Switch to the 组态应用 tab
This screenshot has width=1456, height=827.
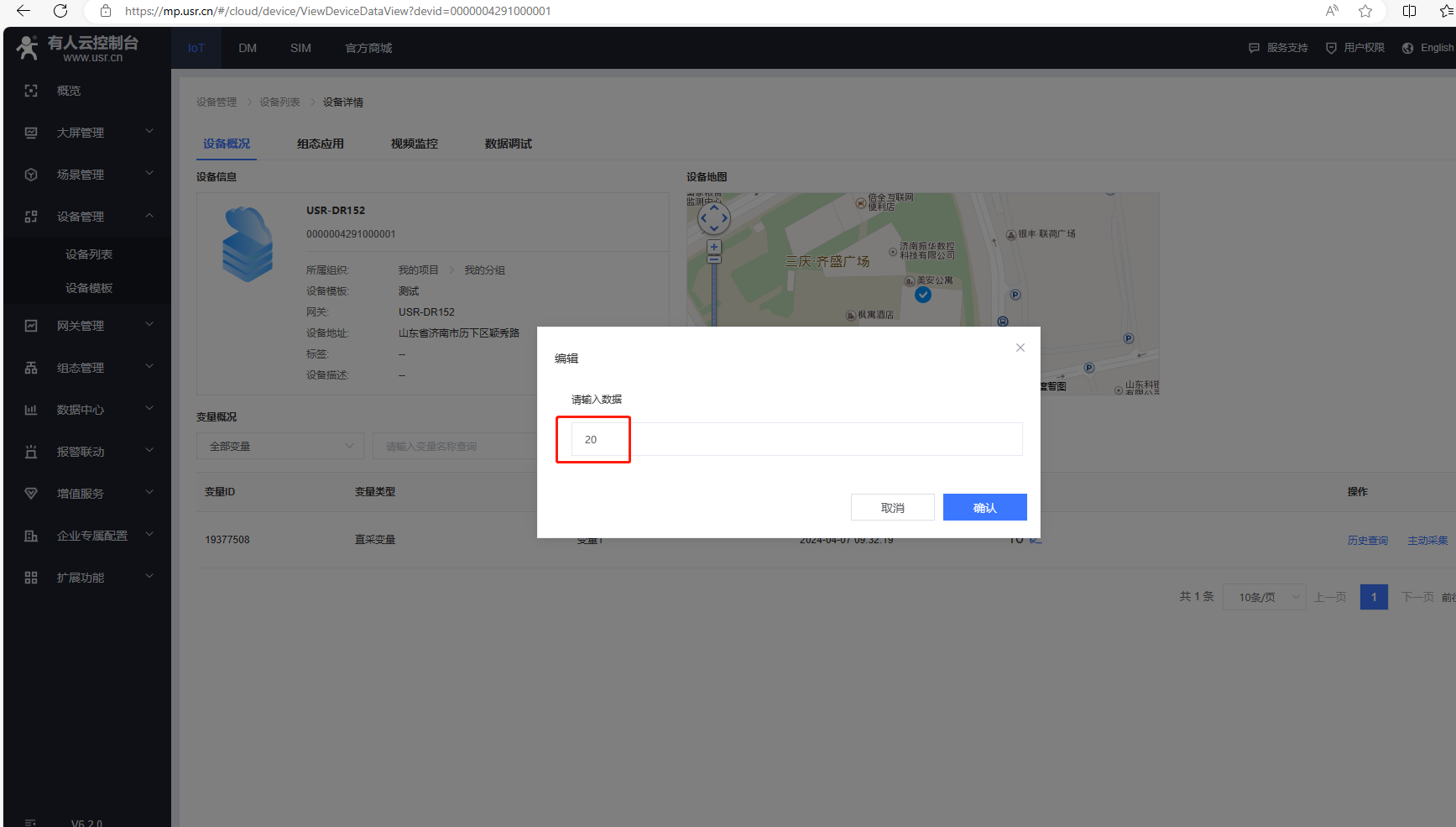click(321, 144)
